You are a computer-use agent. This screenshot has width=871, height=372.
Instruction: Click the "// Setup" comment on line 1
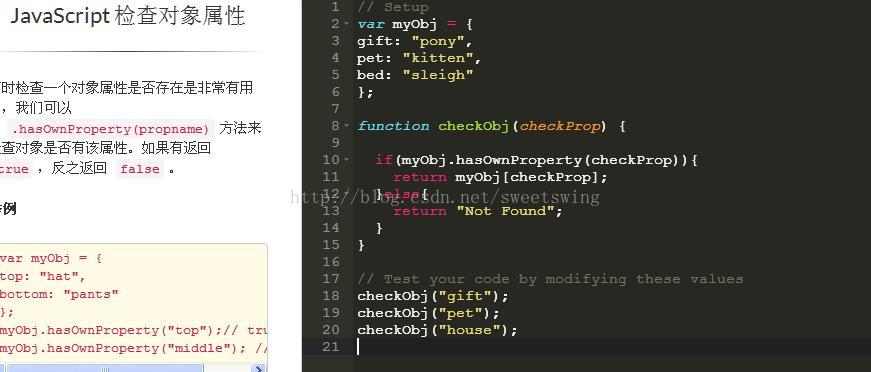[393, 7]
